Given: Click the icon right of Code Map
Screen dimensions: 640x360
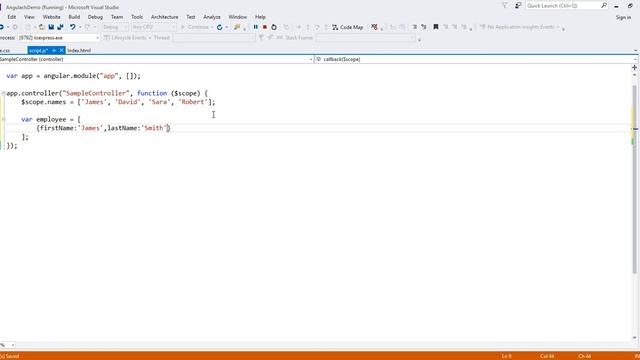Looking at the screenshot, I should (374, 27).
